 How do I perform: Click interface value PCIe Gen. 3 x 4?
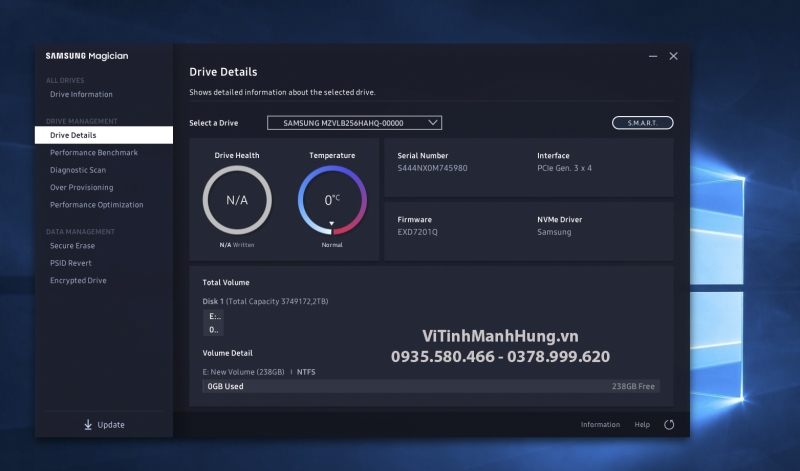coord(564,168)
